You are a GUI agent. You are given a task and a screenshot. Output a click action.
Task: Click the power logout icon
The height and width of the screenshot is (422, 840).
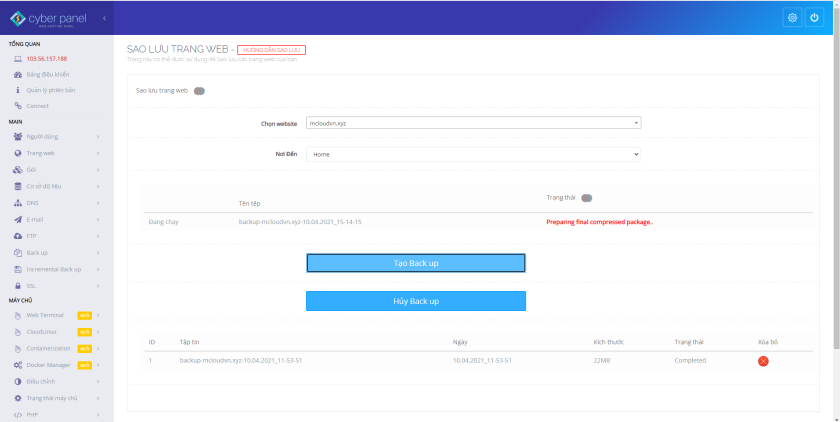[814, 18]
